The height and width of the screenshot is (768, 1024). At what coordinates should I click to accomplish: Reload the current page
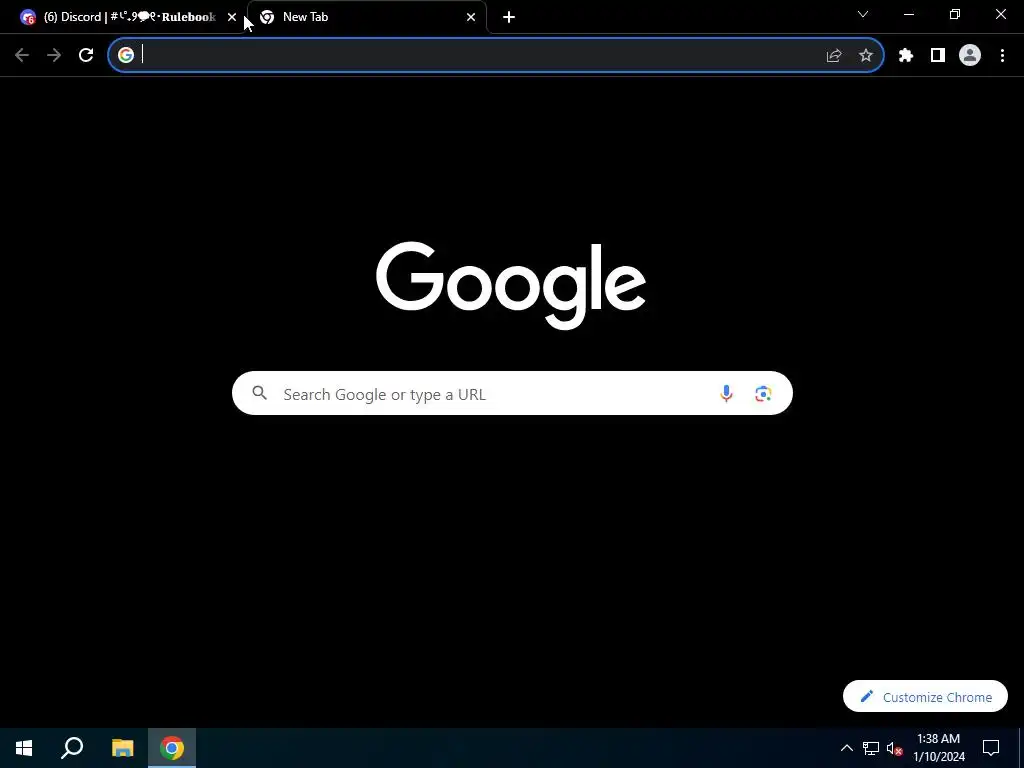[x=86, y=56]
